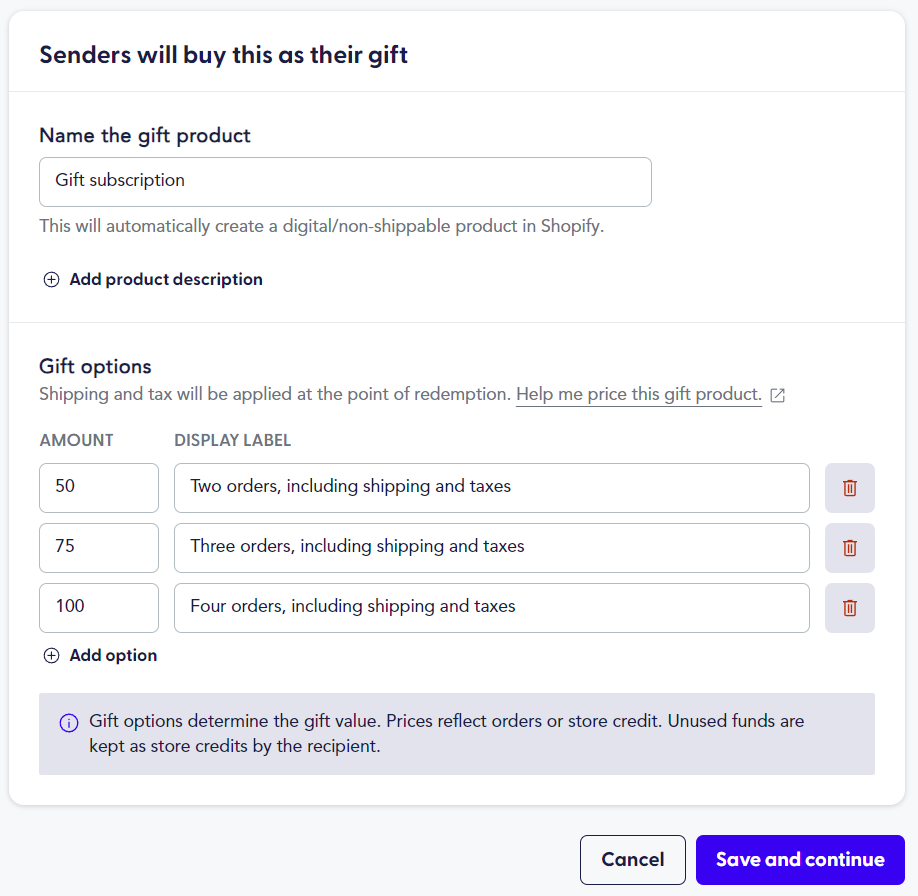Click the info icon in the gift value notice
The width and height of the screenshot is (918, 896).
click(69, 723)
